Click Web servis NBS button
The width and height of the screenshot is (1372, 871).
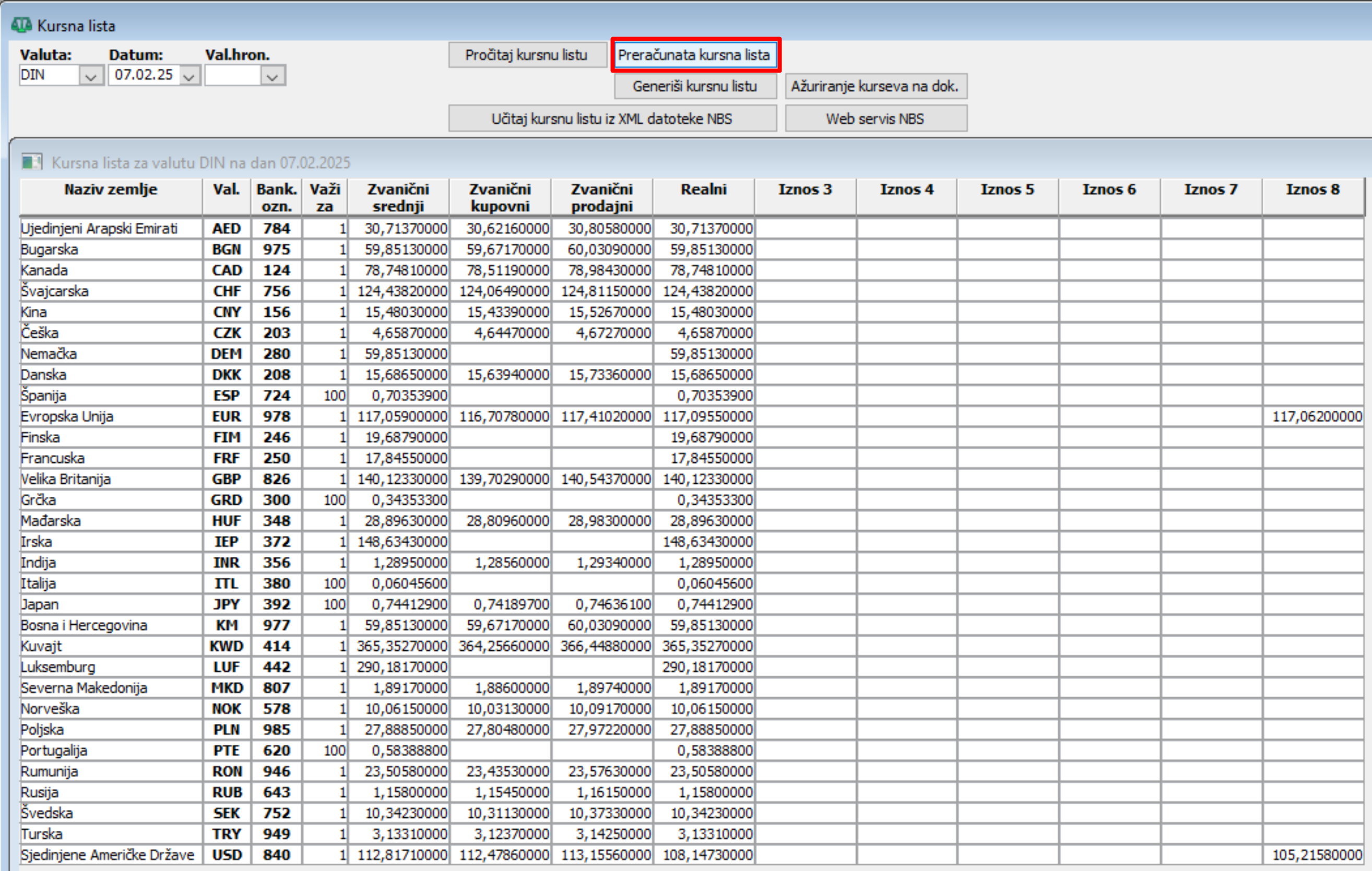coord(876,118)
